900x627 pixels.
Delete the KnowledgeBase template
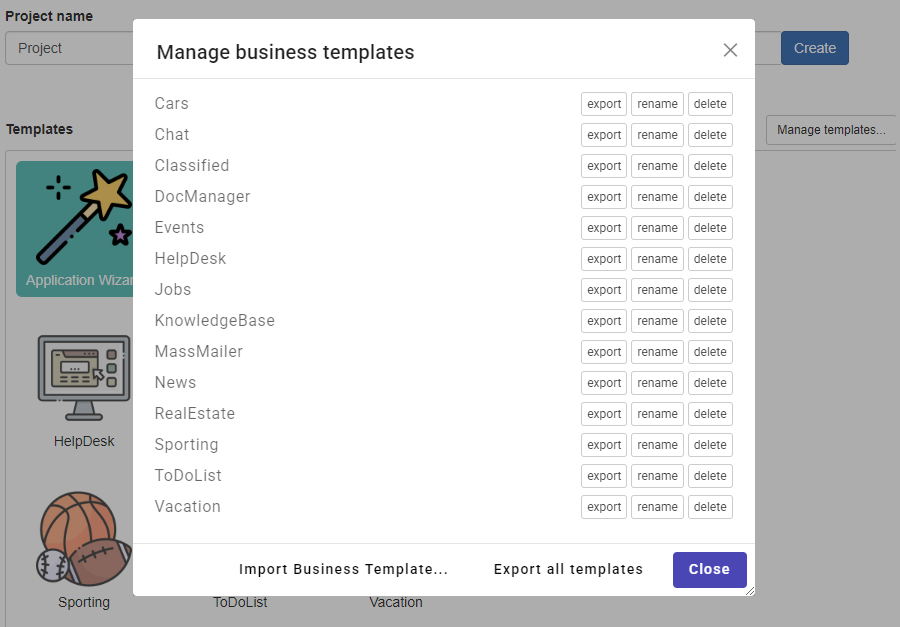click(710, 321)
